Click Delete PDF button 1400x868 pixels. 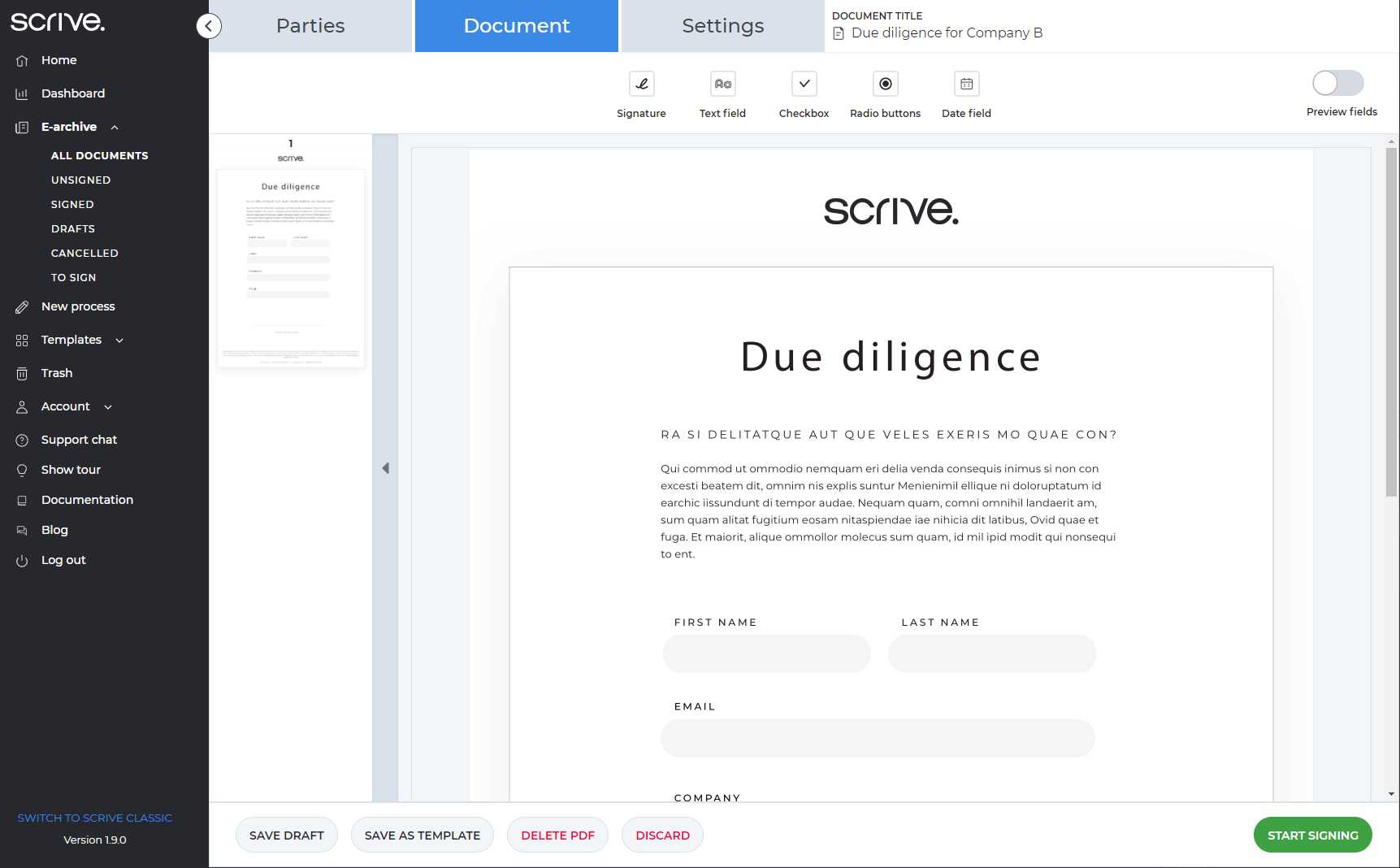point(558,835)
